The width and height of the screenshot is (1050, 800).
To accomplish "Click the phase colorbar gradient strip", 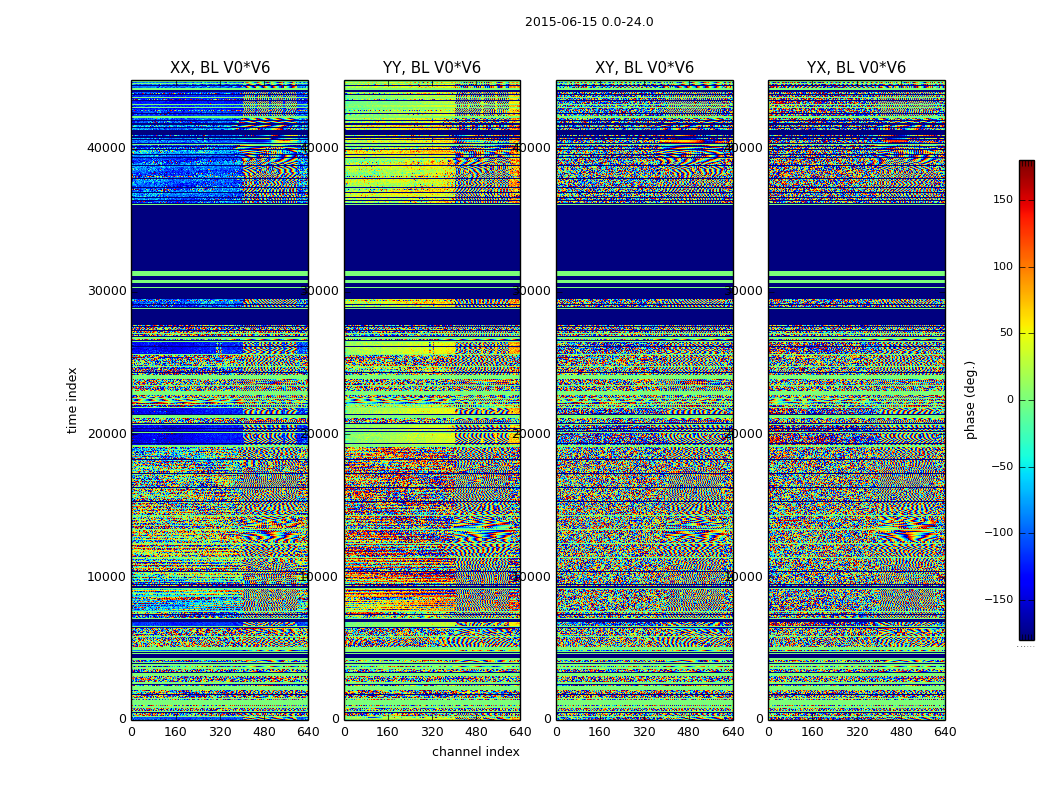I will (1027, 400).
